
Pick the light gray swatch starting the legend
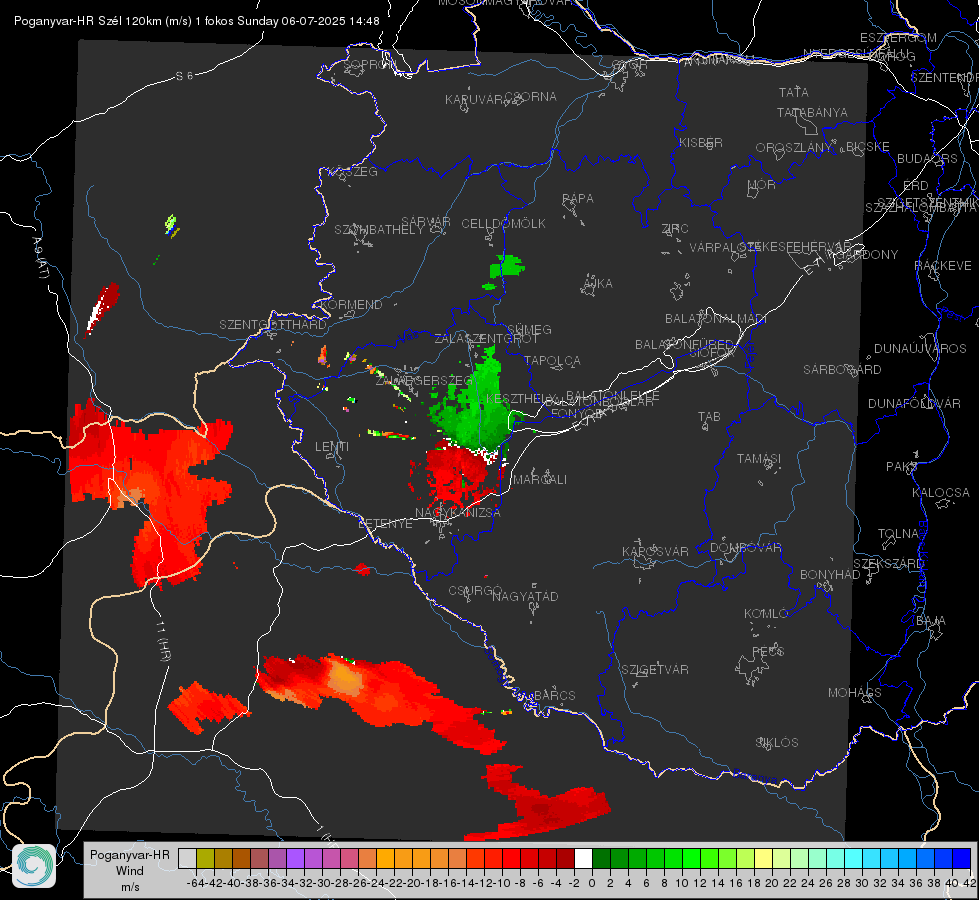pyautogui.click(x=187, y=859)
